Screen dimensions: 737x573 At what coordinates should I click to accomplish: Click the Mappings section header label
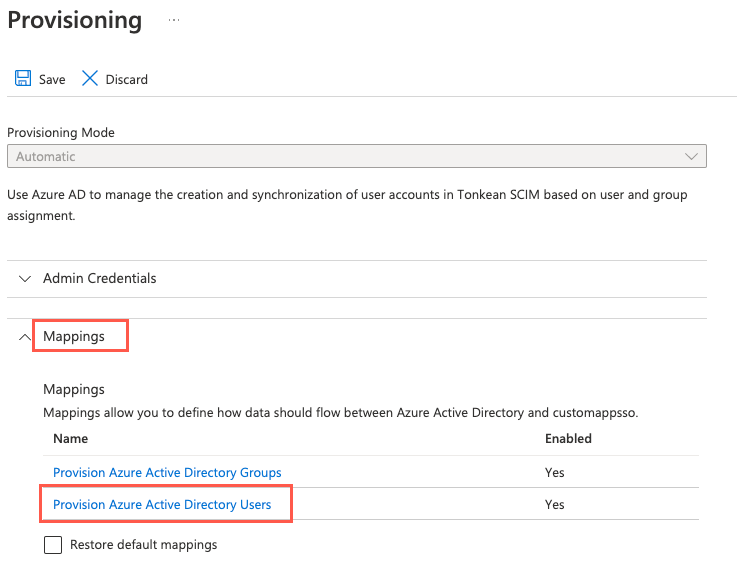click(x=74, y=337)
